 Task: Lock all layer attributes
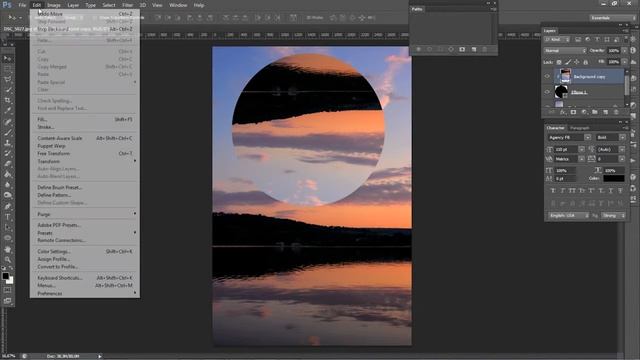(x=586, y=62)
